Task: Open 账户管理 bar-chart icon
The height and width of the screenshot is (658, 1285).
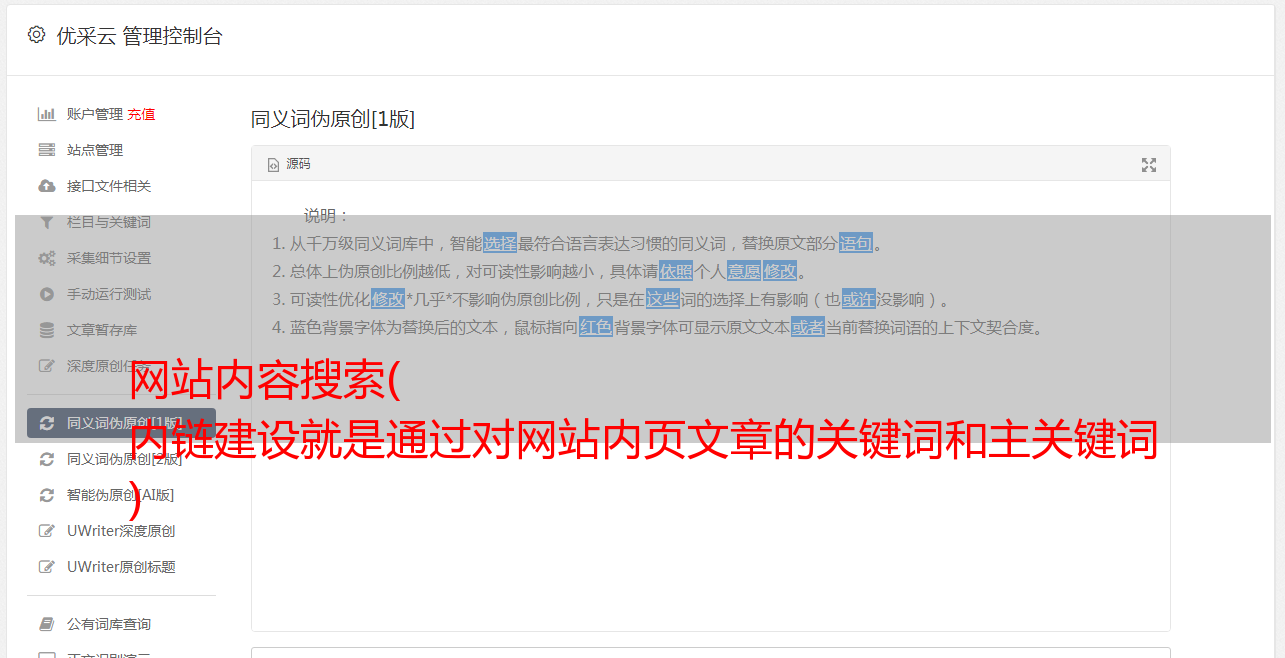Action: click(46, 114)
